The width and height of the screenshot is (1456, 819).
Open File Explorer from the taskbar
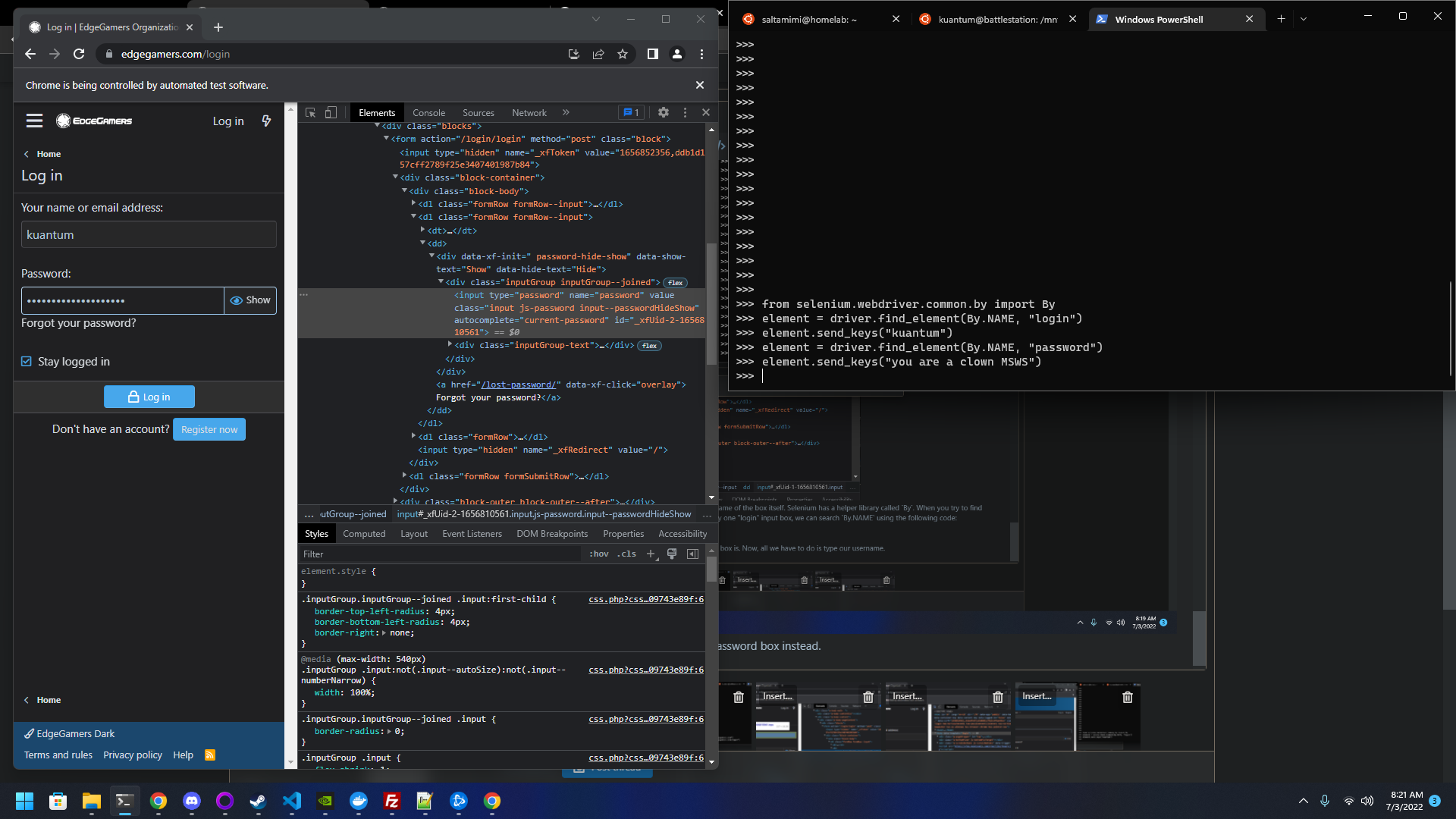pos(92,801)
